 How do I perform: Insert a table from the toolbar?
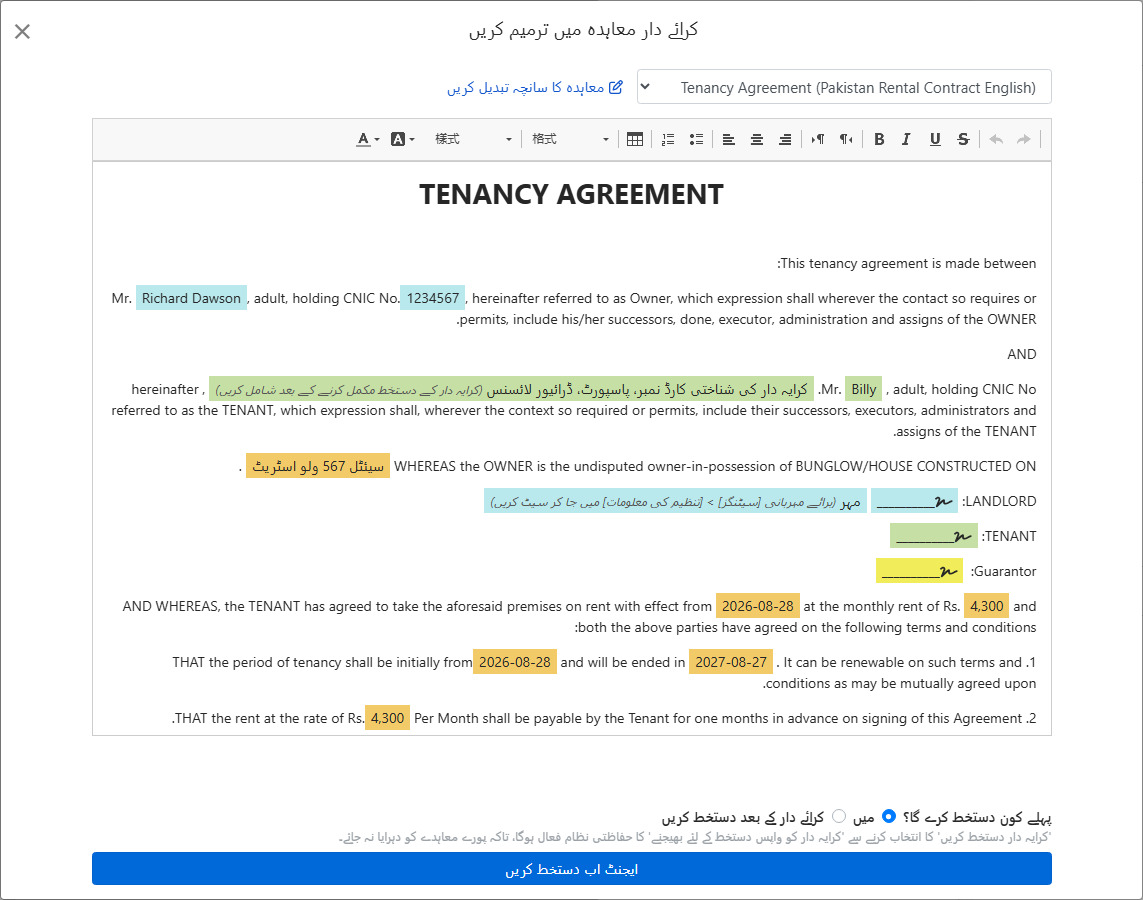pyautogui.click(x=635, y=139)
